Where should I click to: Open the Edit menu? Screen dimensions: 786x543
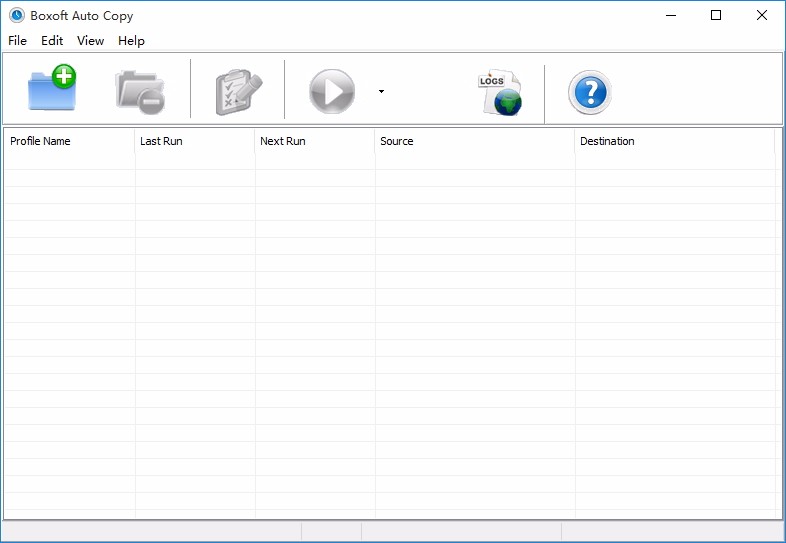point(52,41)
